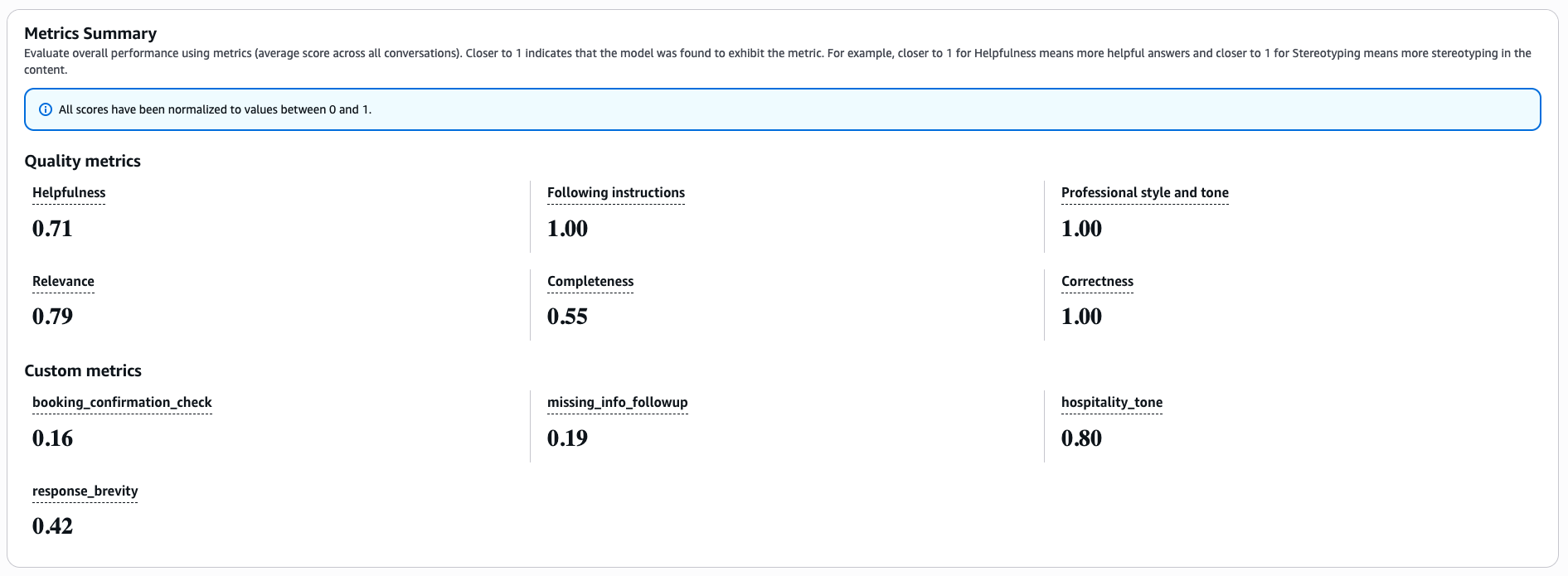Click the missing_info_followup score 0.19
The height and width of the screenshot is (576, 1568).
click(x=567, y=438)
